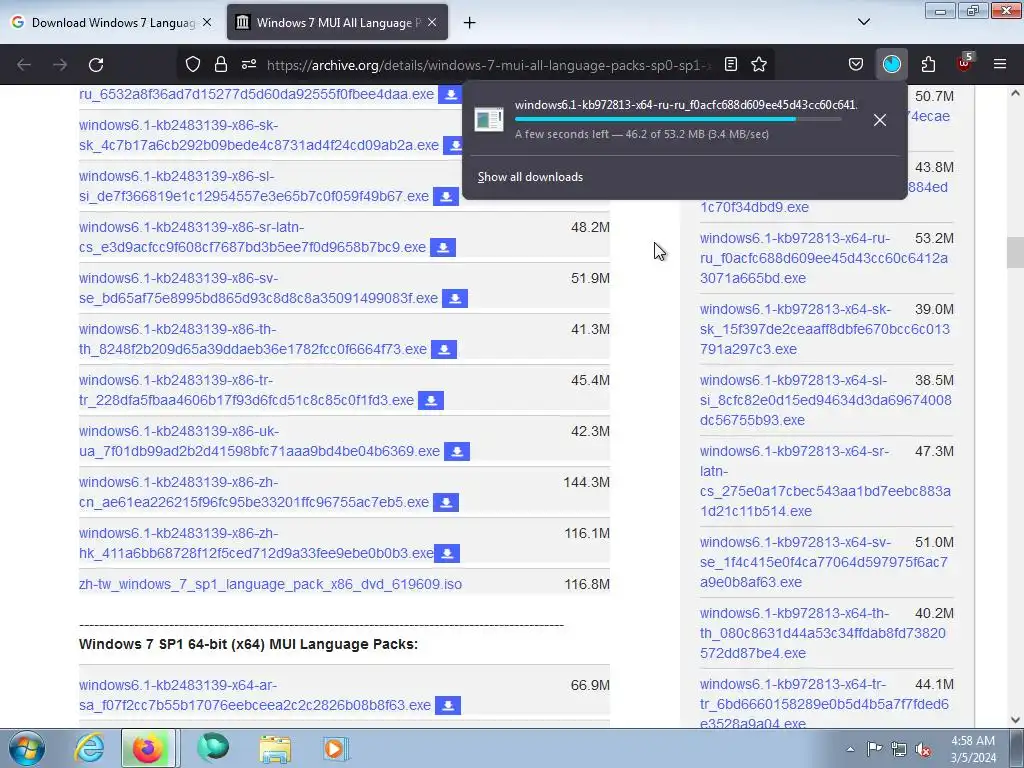This screenshot has height=768, width=1024.
Task: Open Action Center flag tray icon
Action: (874, 749)
